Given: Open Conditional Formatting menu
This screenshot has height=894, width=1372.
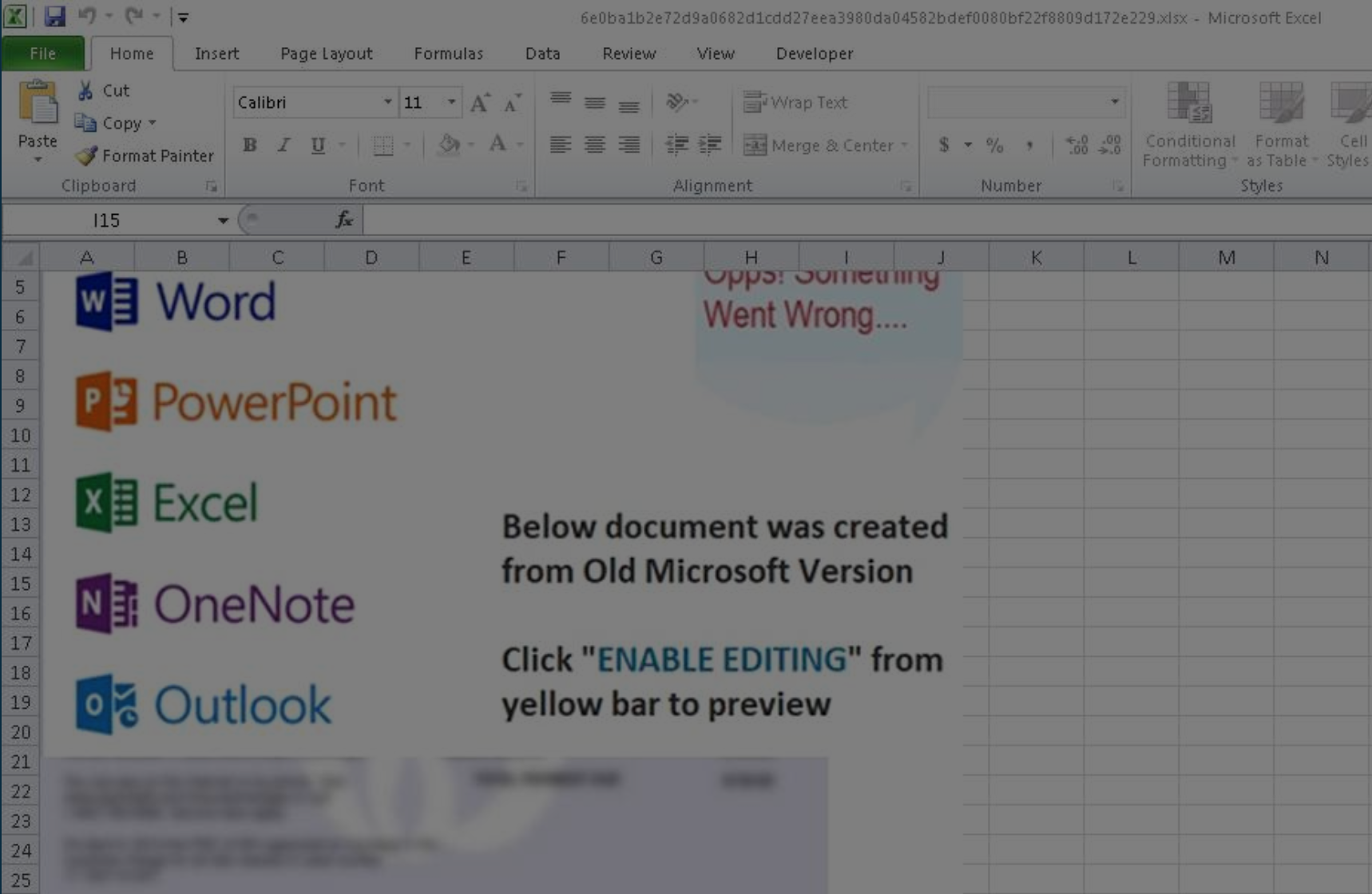Looking at the screenshot, I should (x=1189, y=125).
